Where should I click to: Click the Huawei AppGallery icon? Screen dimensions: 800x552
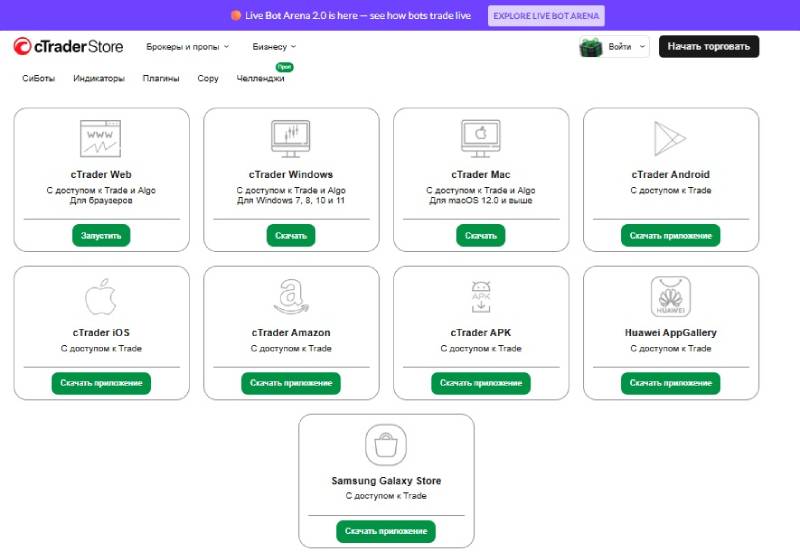click(670, 296)
